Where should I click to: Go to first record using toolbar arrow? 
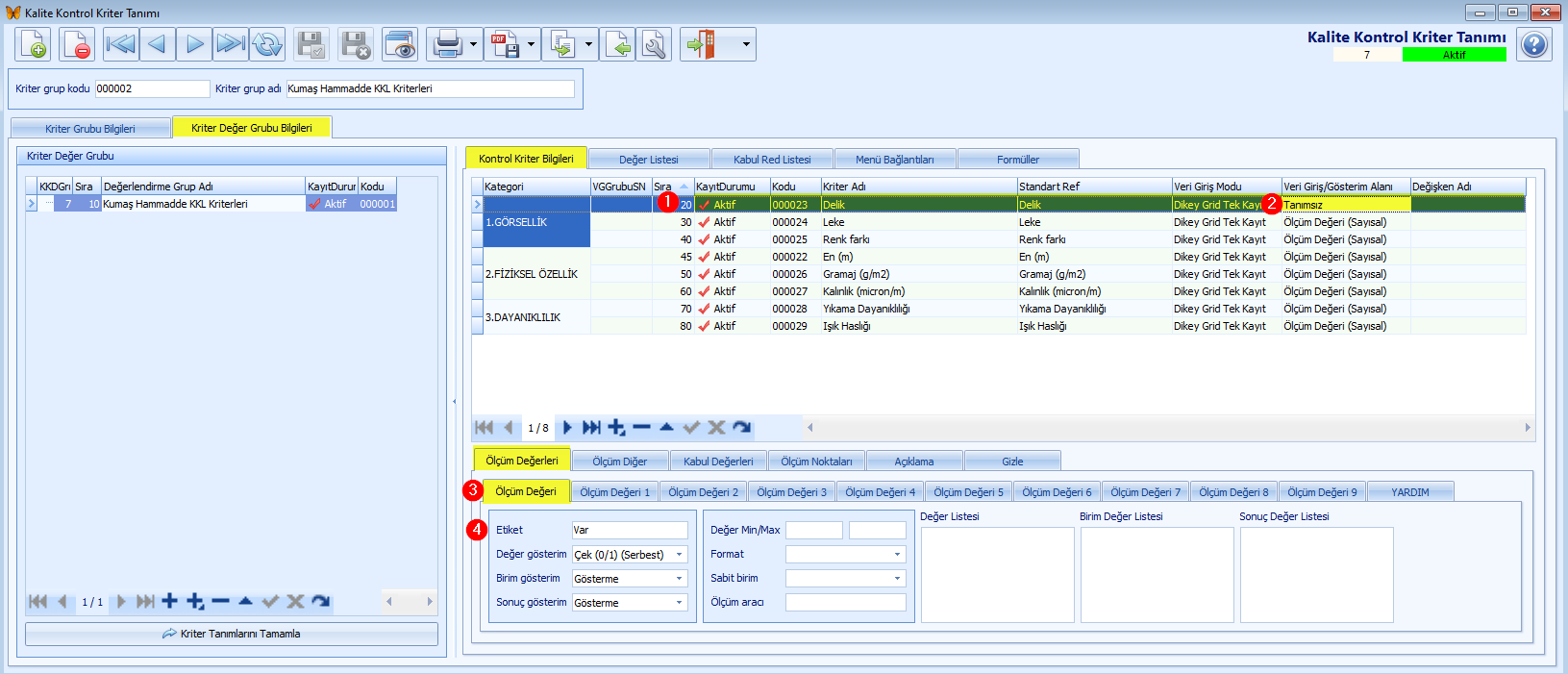pos(121,44)
